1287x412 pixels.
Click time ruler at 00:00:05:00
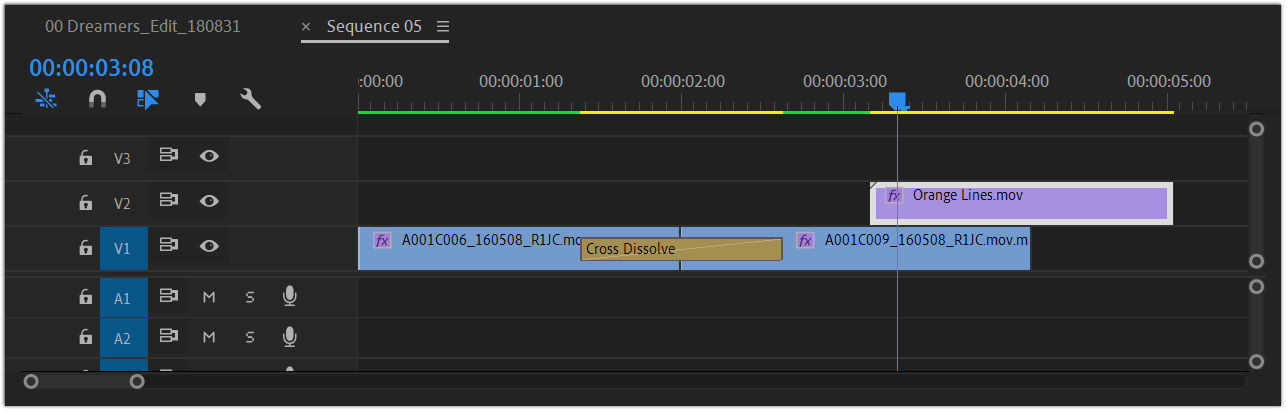click(x=1168, y=81)
